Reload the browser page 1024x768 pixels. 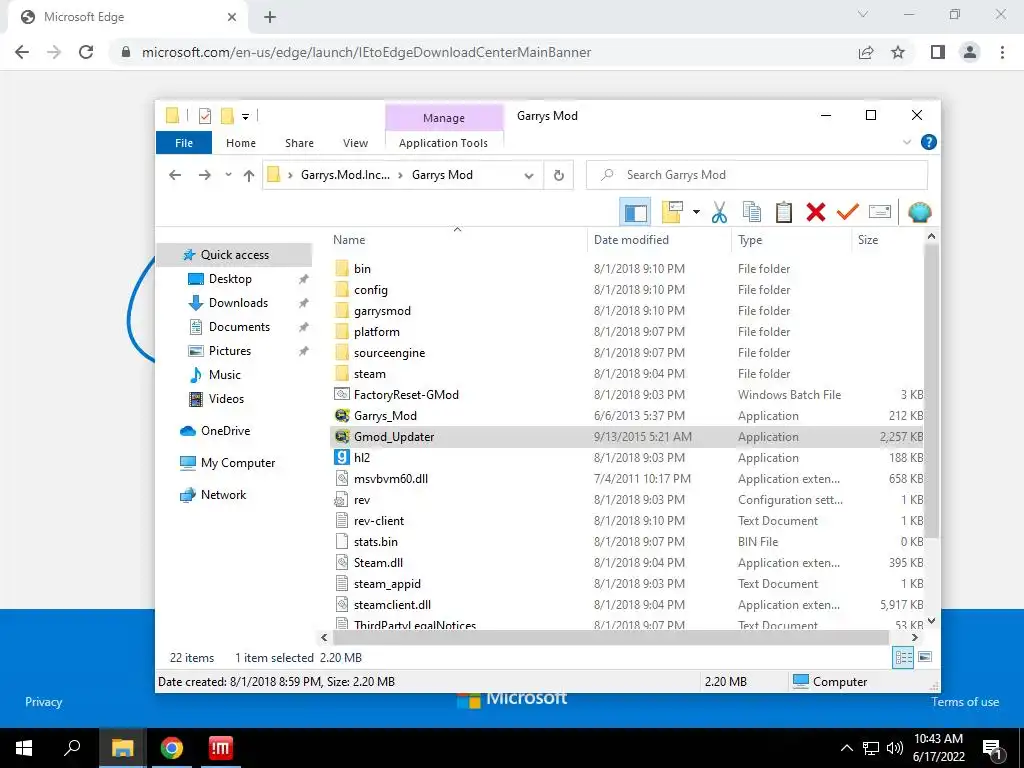click(x=86, y=52)
